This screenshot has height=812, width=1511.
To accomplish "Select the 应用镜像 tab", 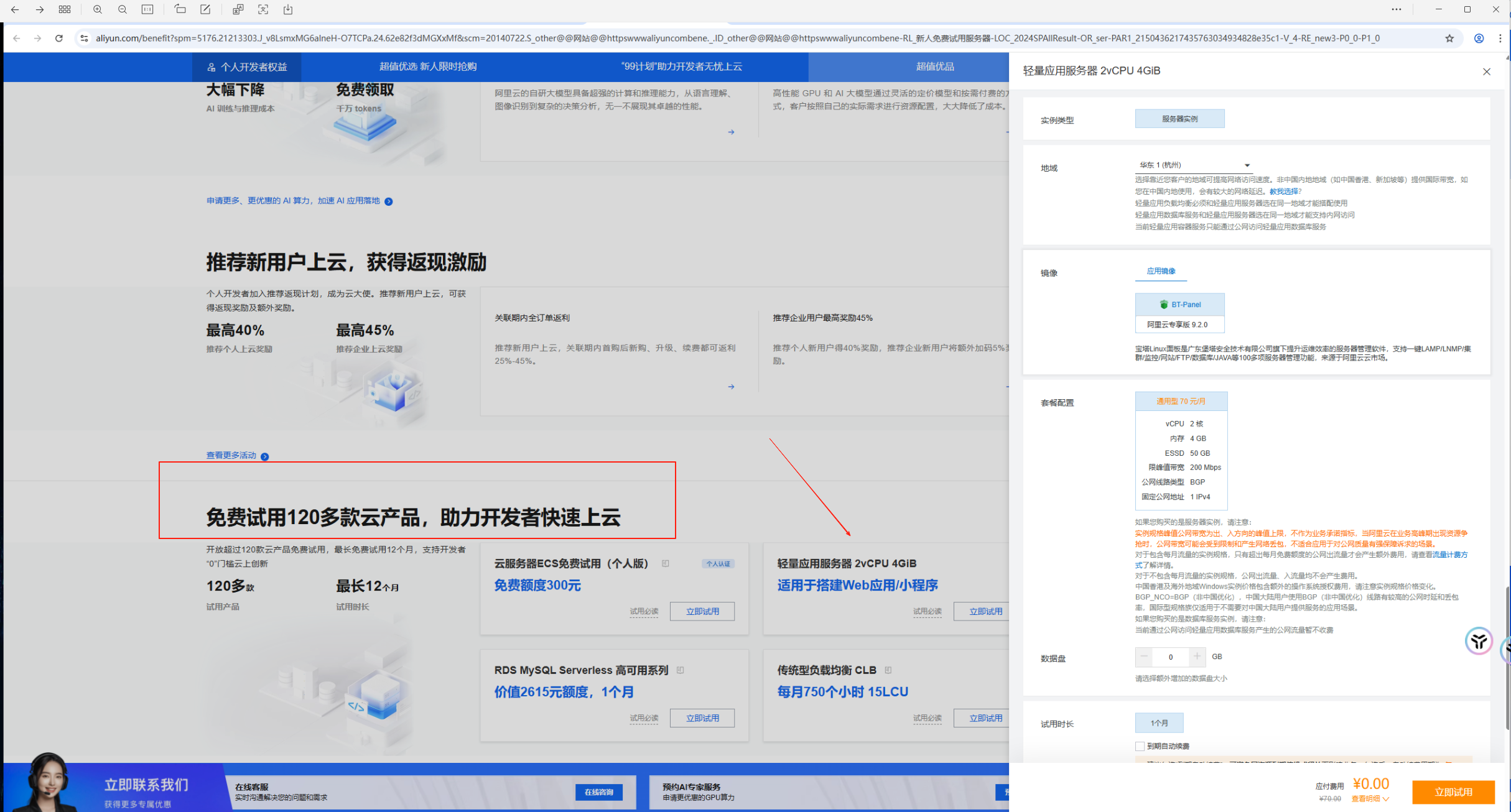I will click(x=1161, y=271).
